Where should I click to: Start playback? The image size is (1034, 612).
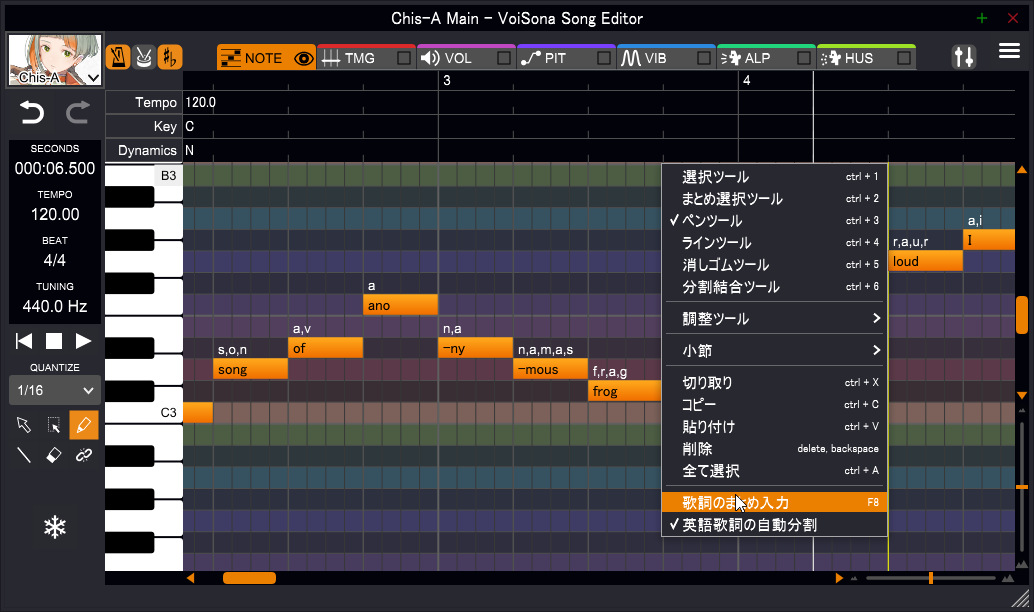(x=83, y=341)
